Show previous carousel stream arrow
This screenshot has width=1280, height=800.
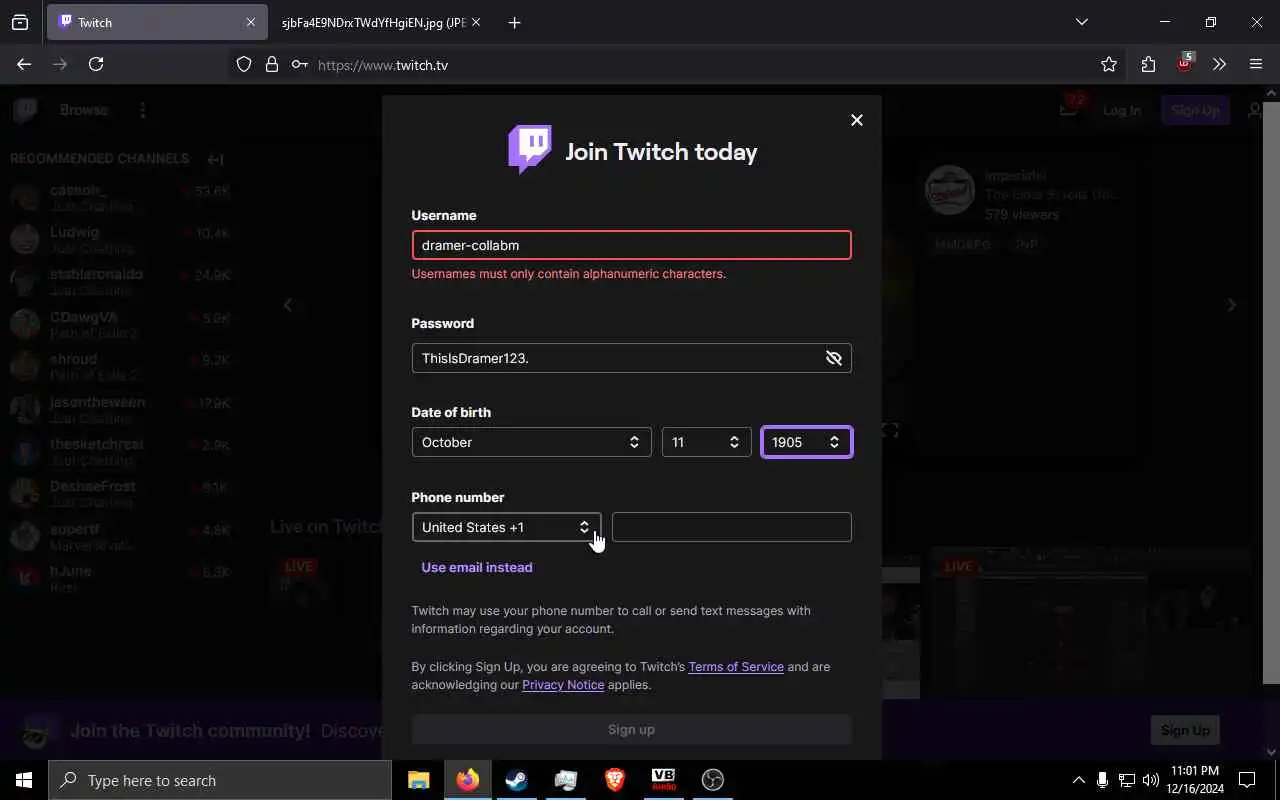(288, 305)
